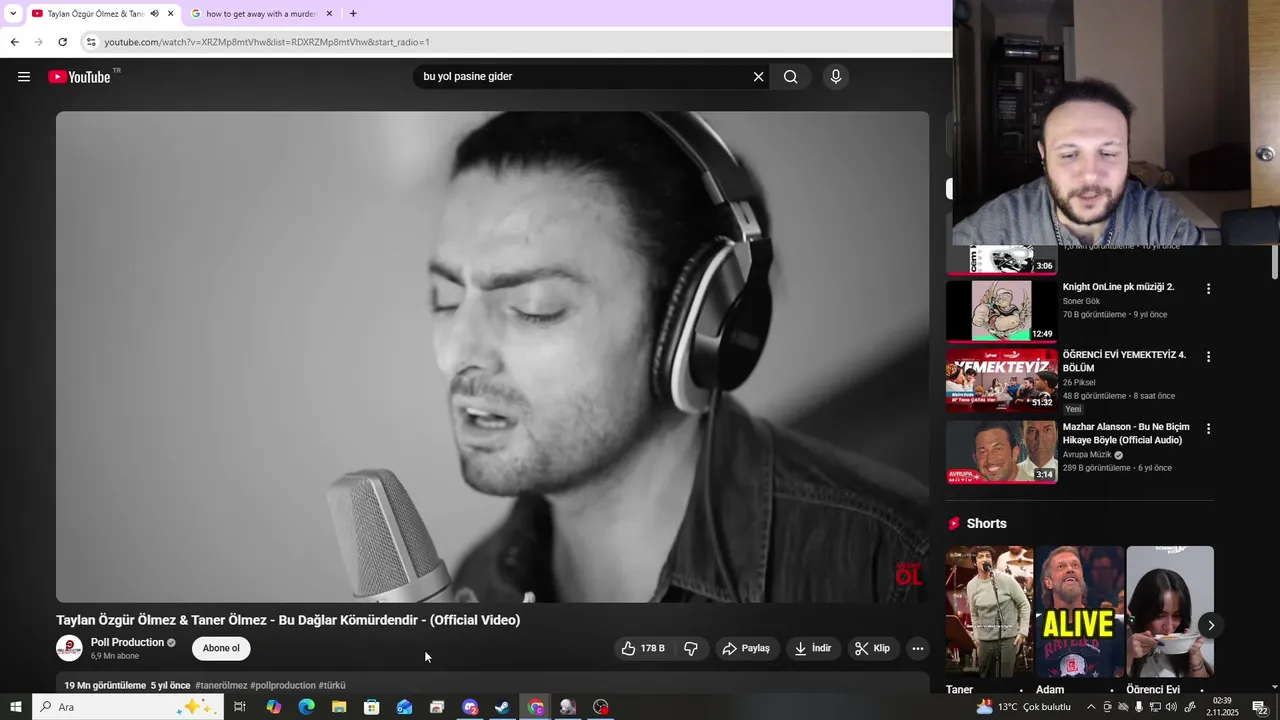Open the '26 Piksel' channel name
The image size is (1280, 720).
[1079, 383]
